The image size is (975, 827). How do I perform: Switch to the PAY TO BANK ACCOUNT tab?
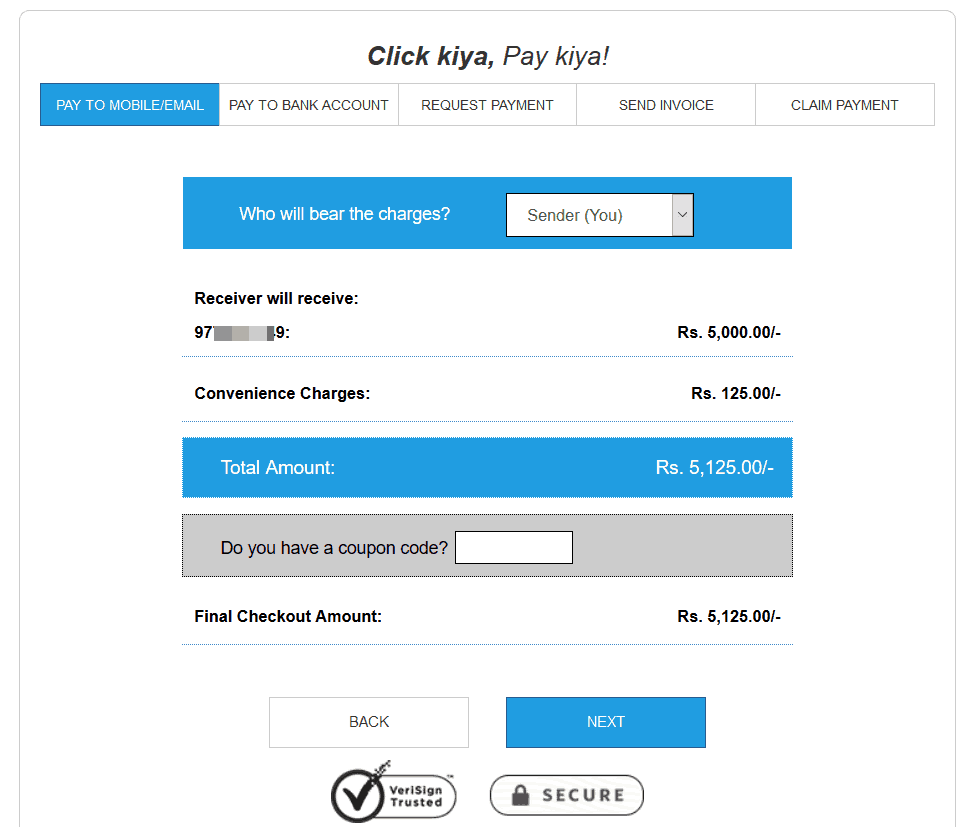click(308, 104)
